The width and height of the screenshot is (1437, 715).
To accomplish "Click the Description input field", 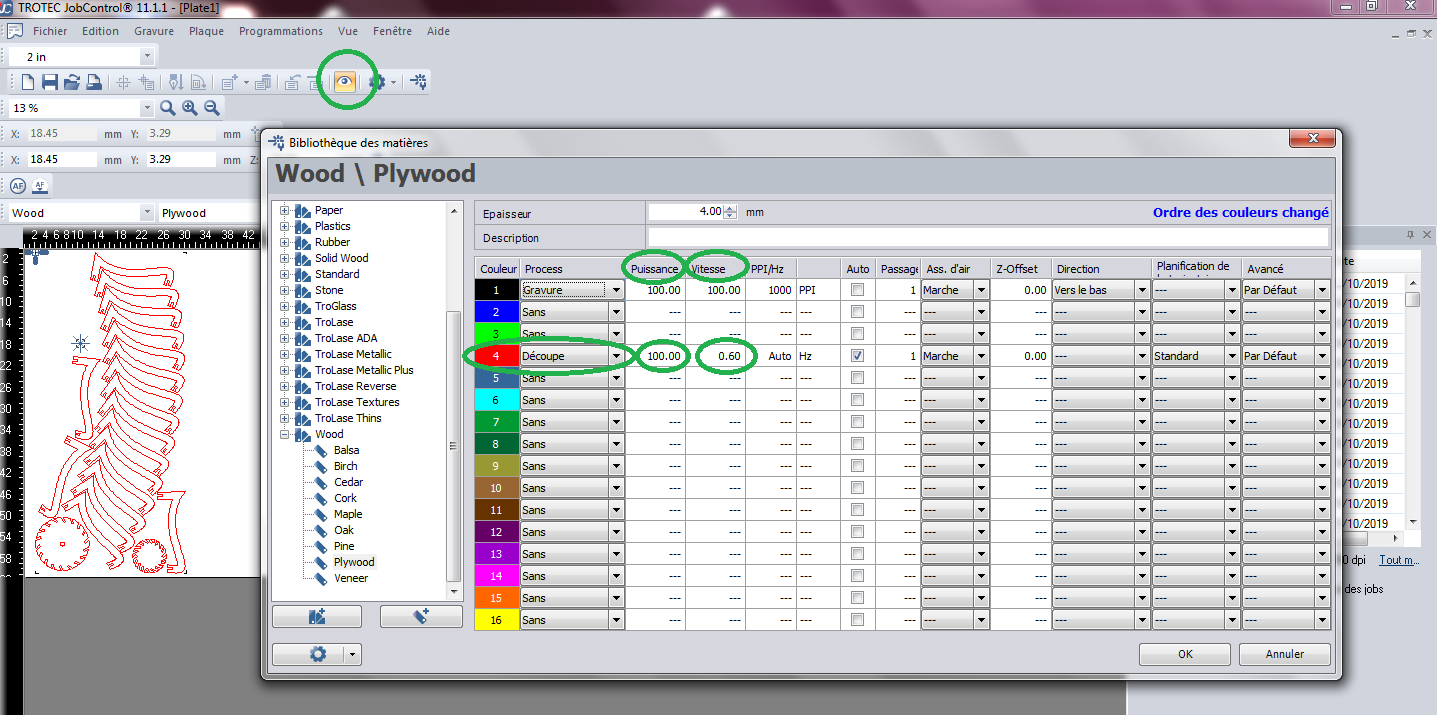I will (988, 238).
